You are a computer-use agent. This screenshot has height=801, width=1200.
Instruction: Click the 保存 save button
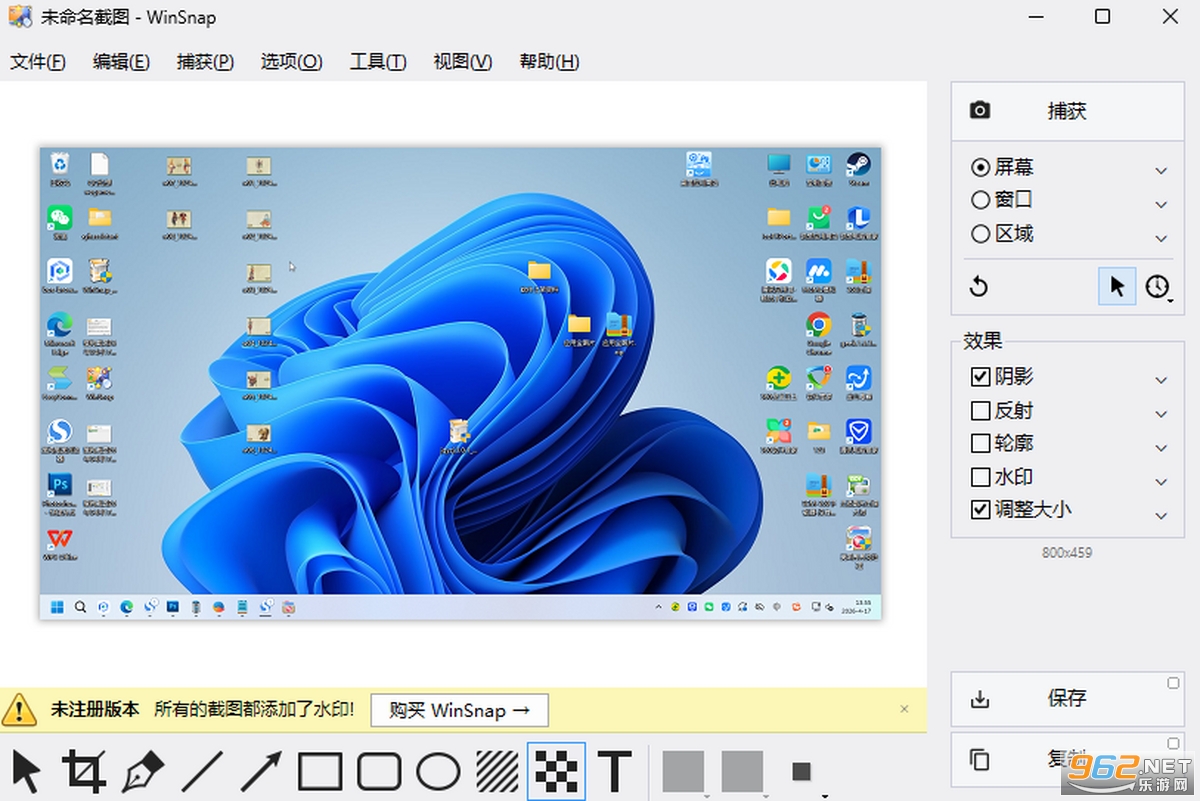point(1067,698)
